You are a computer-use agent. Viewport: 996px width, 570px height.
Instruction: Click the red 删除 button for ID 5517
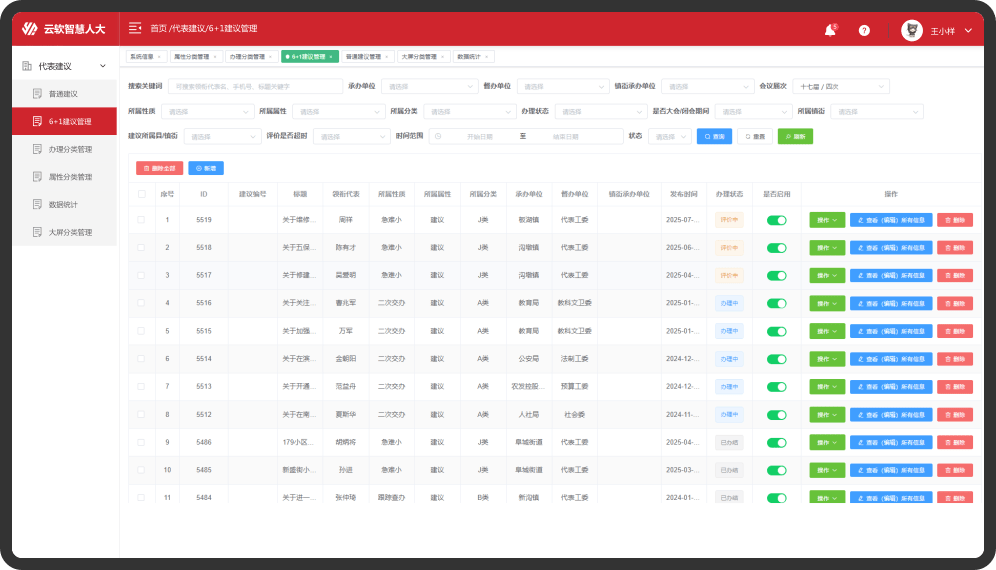(954, 275)
